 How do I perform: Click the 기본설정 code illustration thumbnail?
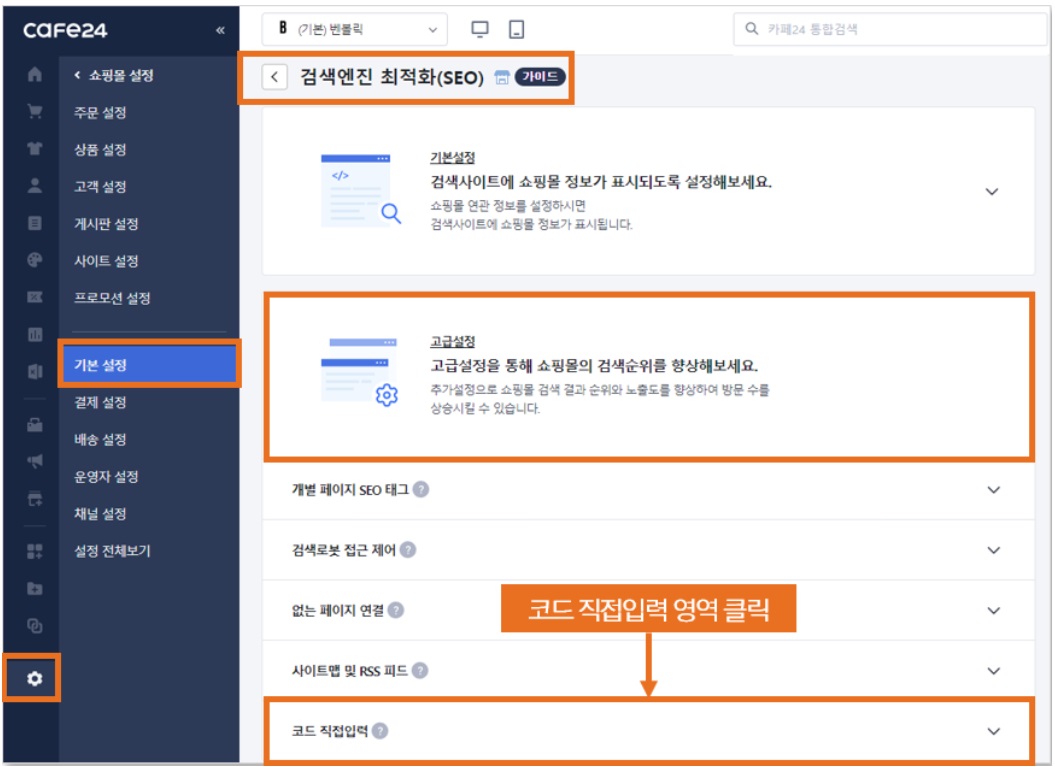click(361, 191)
